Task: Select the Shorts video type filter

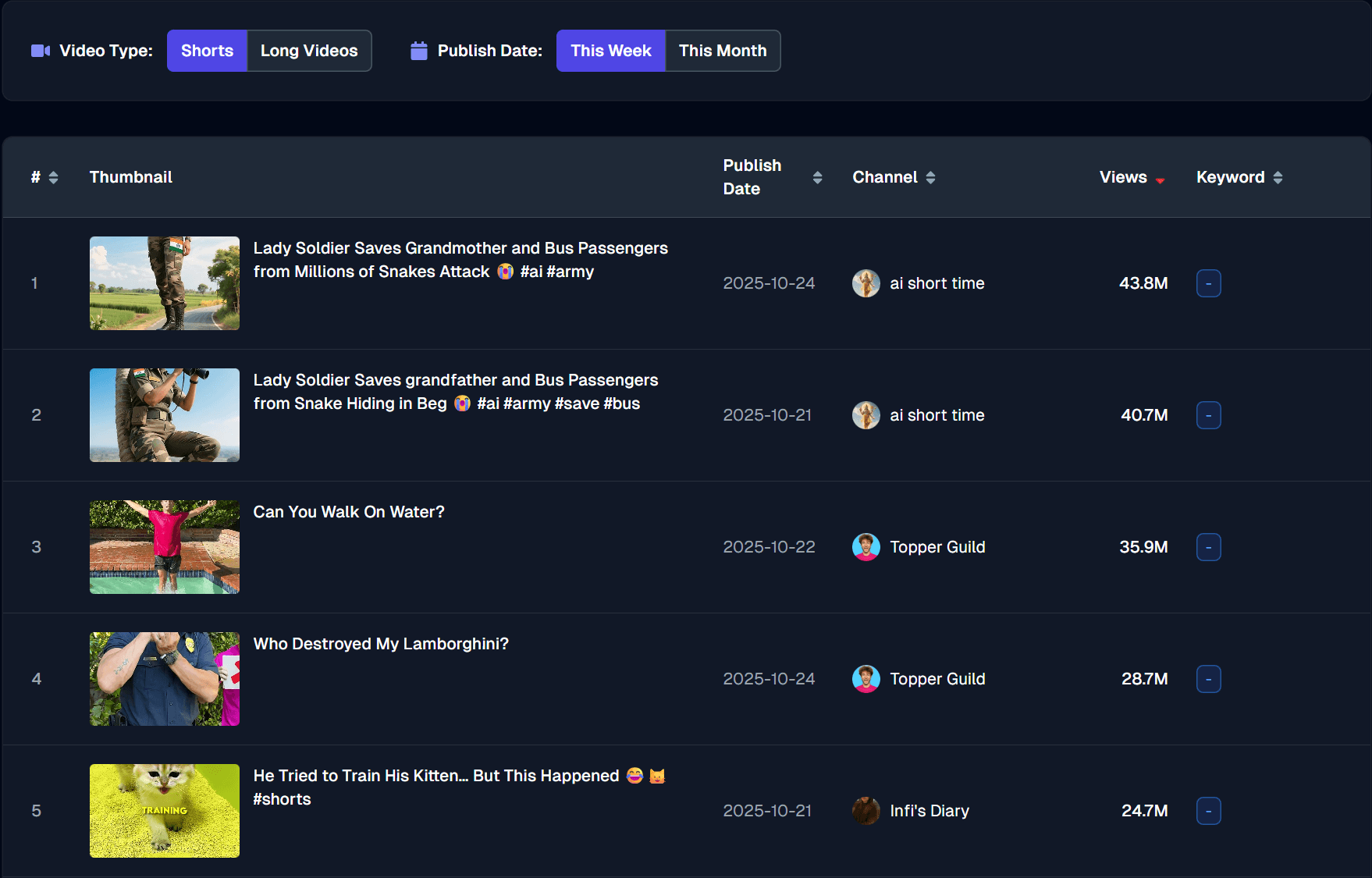Action: click(206, 50)
